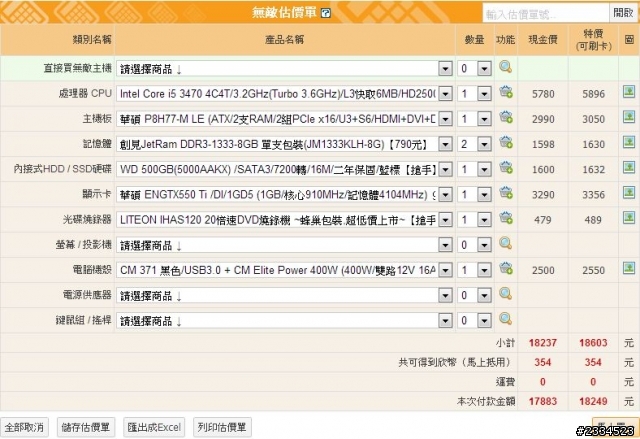Click card payment total 18249
The height and width of the screenshot is (439, 640).
click(593, 401)
